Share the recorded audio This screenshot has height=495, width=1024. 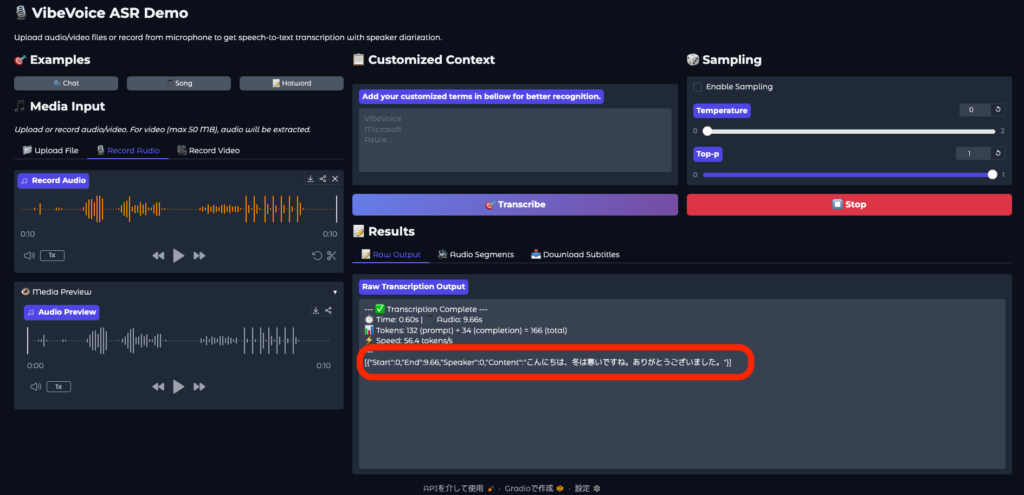click(323, 179)
